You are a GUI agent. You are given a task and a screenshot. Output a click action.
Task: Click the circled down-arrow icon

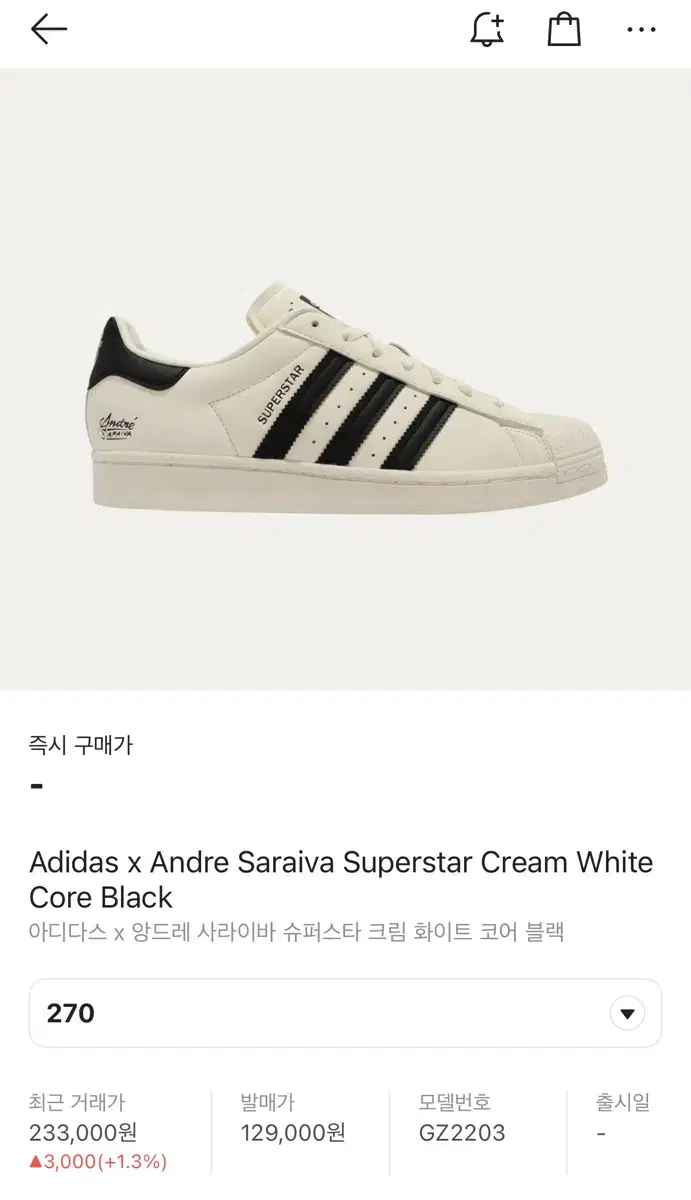627,1013
